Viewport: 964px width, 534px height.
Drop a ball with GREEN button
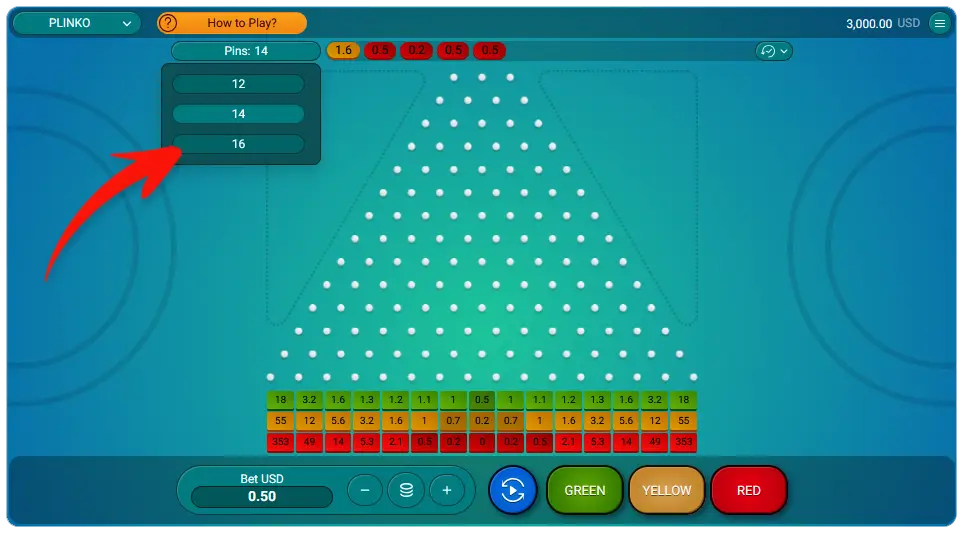[x=585, y=490]
